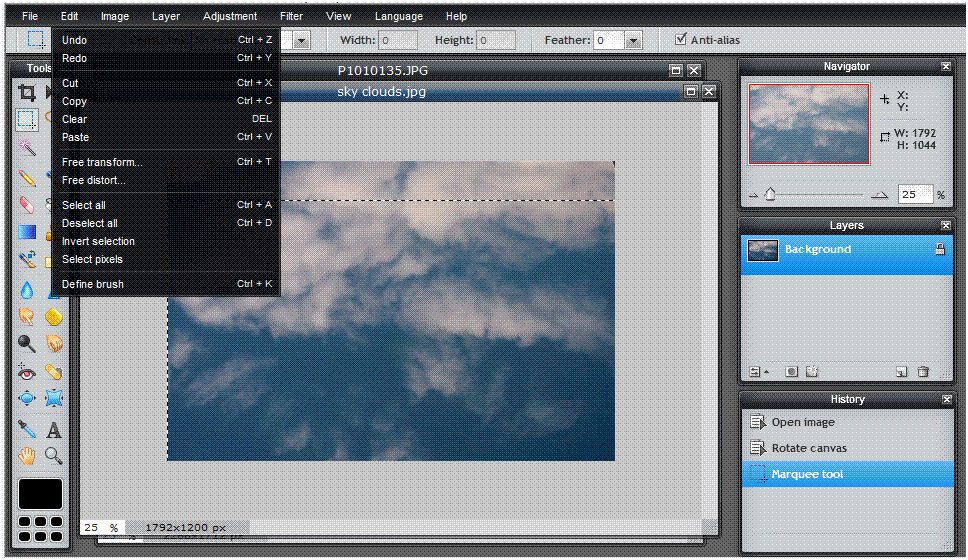Click the Delete layer trash icon
The width and height of the screenshot is (968, 560).
(923, 371)
